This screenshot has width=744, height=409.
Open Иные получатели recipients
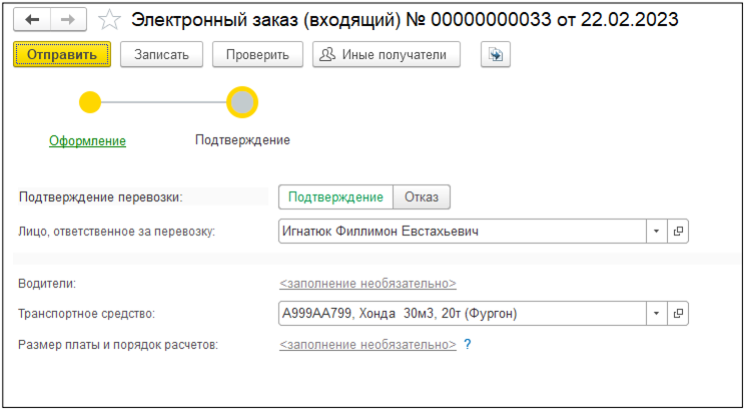[386, 55]
